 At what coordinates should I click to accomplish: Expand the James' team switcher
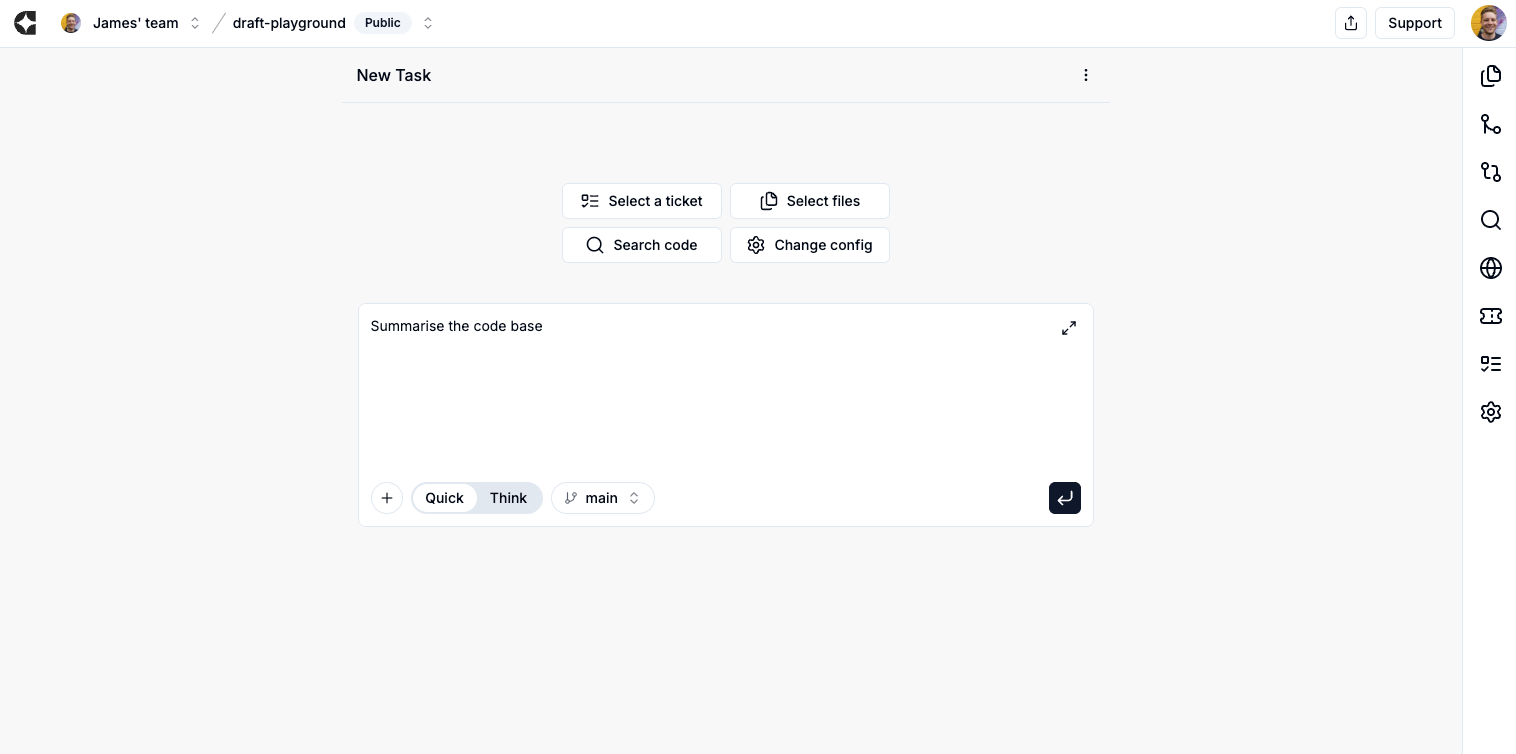[195, 23]
